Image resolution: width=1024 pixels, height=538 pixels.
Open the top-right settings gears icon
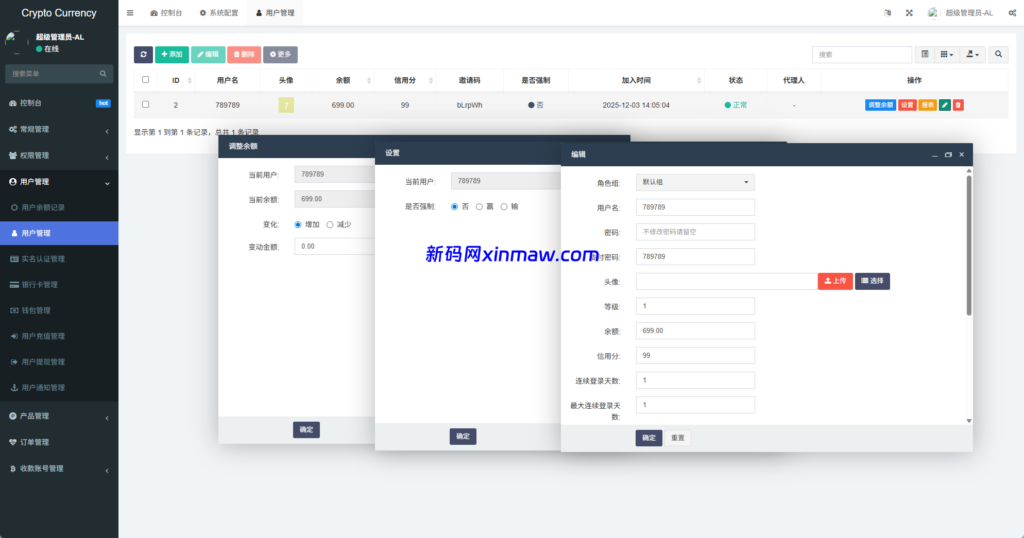(1012, 12)
